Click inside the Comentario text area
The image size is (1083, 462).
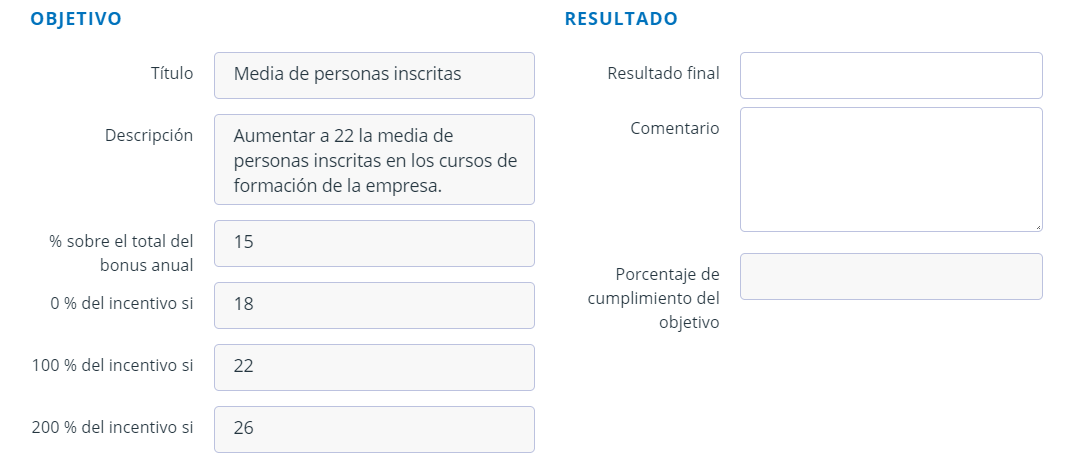(890, 169)
